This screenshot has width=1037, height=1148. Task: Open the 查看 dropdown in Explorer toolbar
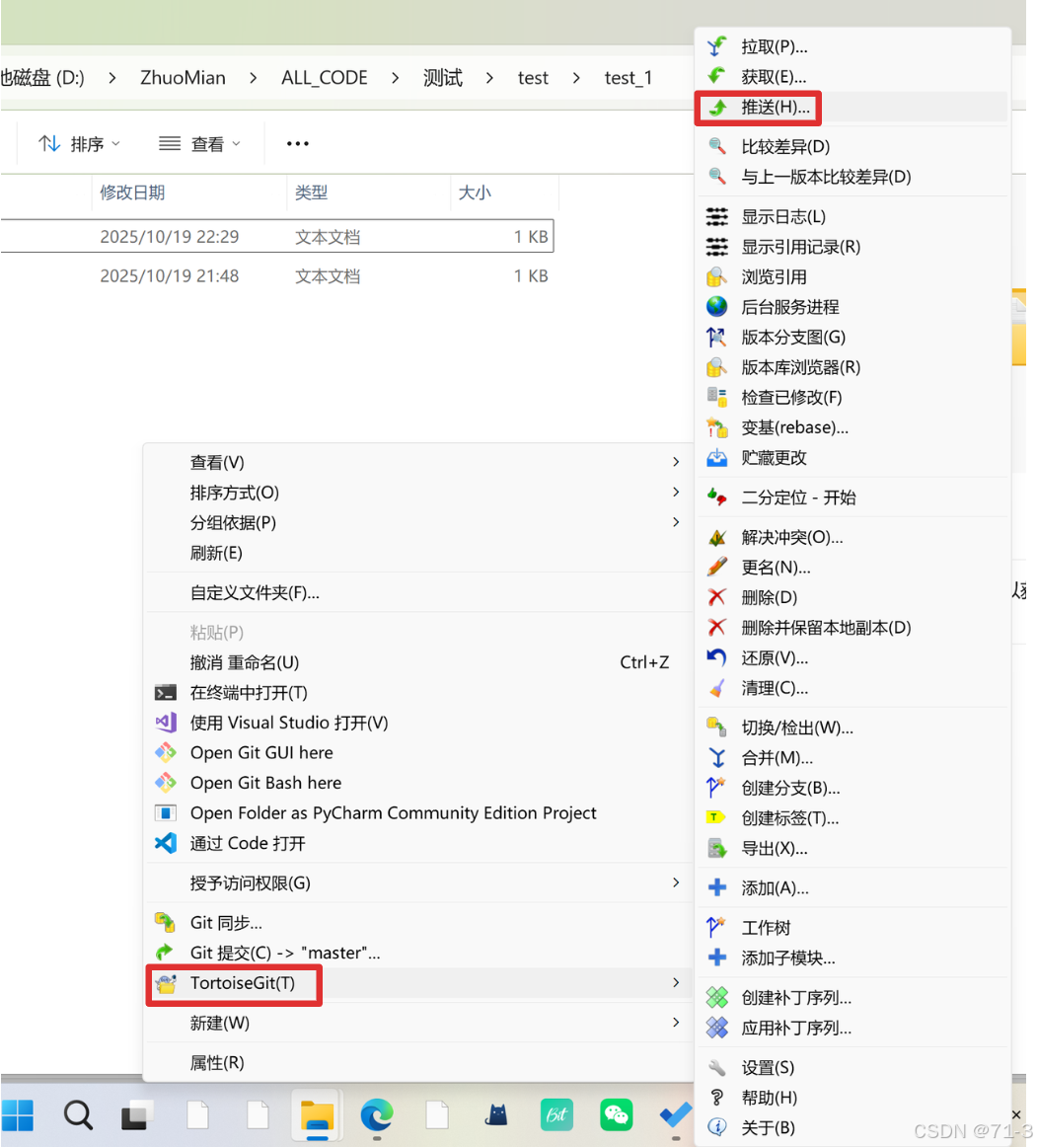(199, 144)
